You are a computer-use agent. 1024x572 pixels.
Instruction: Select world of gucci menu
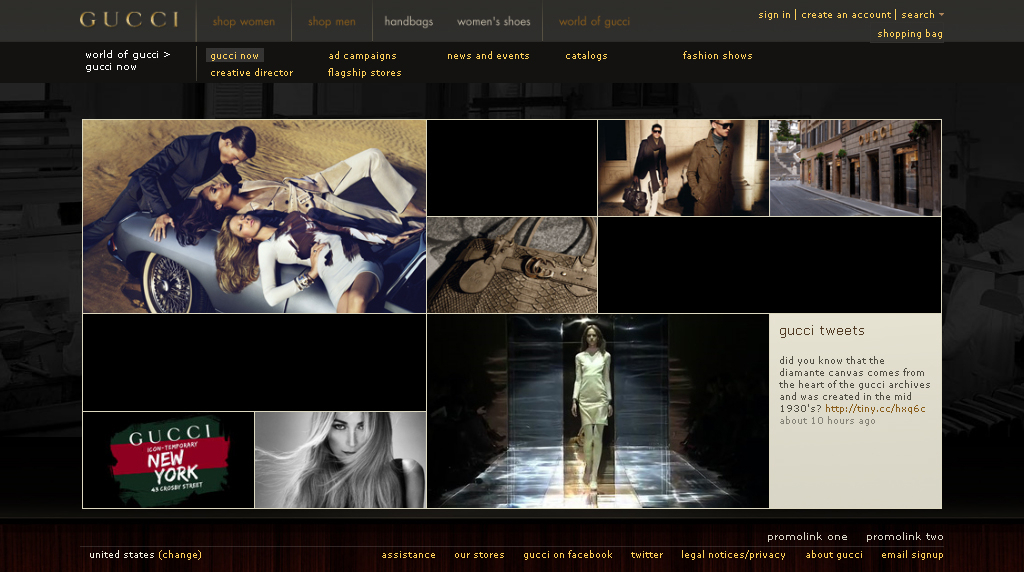coord(594,22)
